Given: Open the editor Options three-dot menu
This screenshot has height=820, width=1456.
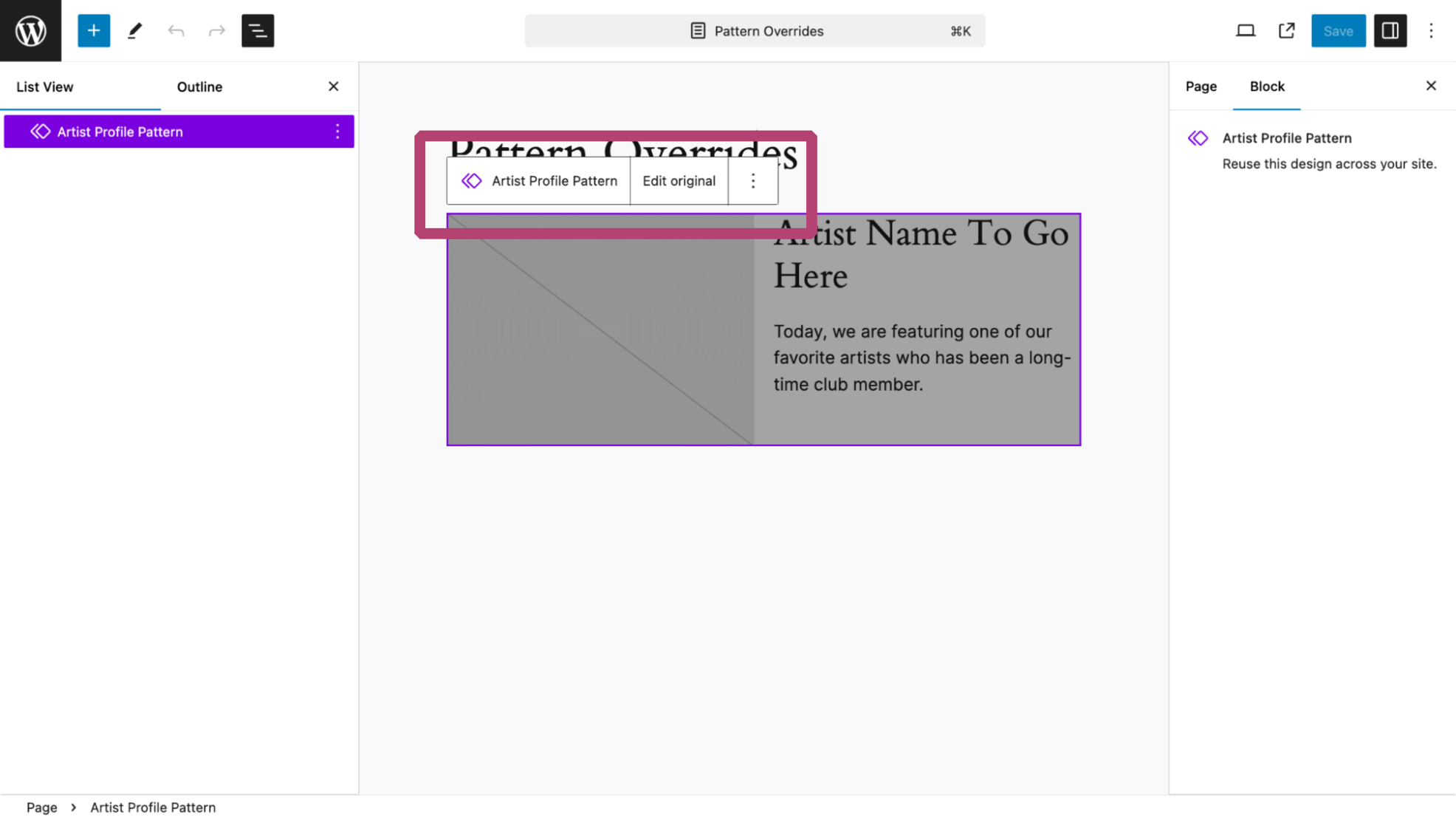Looking at the screenshot, I should click(x=1431, y=30).
